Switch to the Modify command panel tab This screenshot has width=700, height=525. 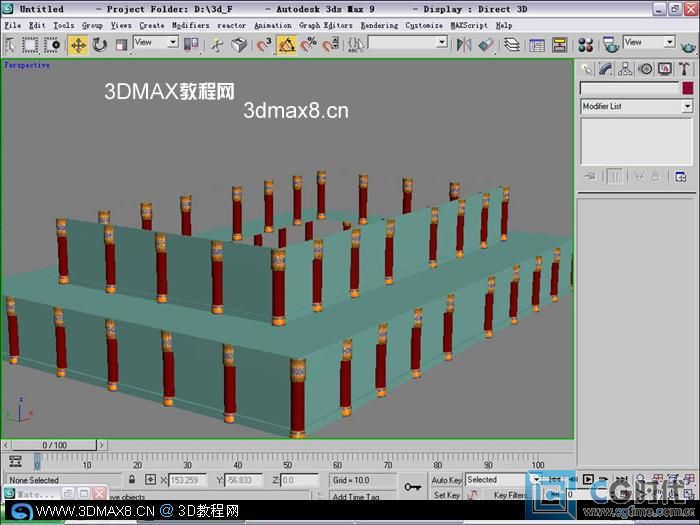[606, 69]
